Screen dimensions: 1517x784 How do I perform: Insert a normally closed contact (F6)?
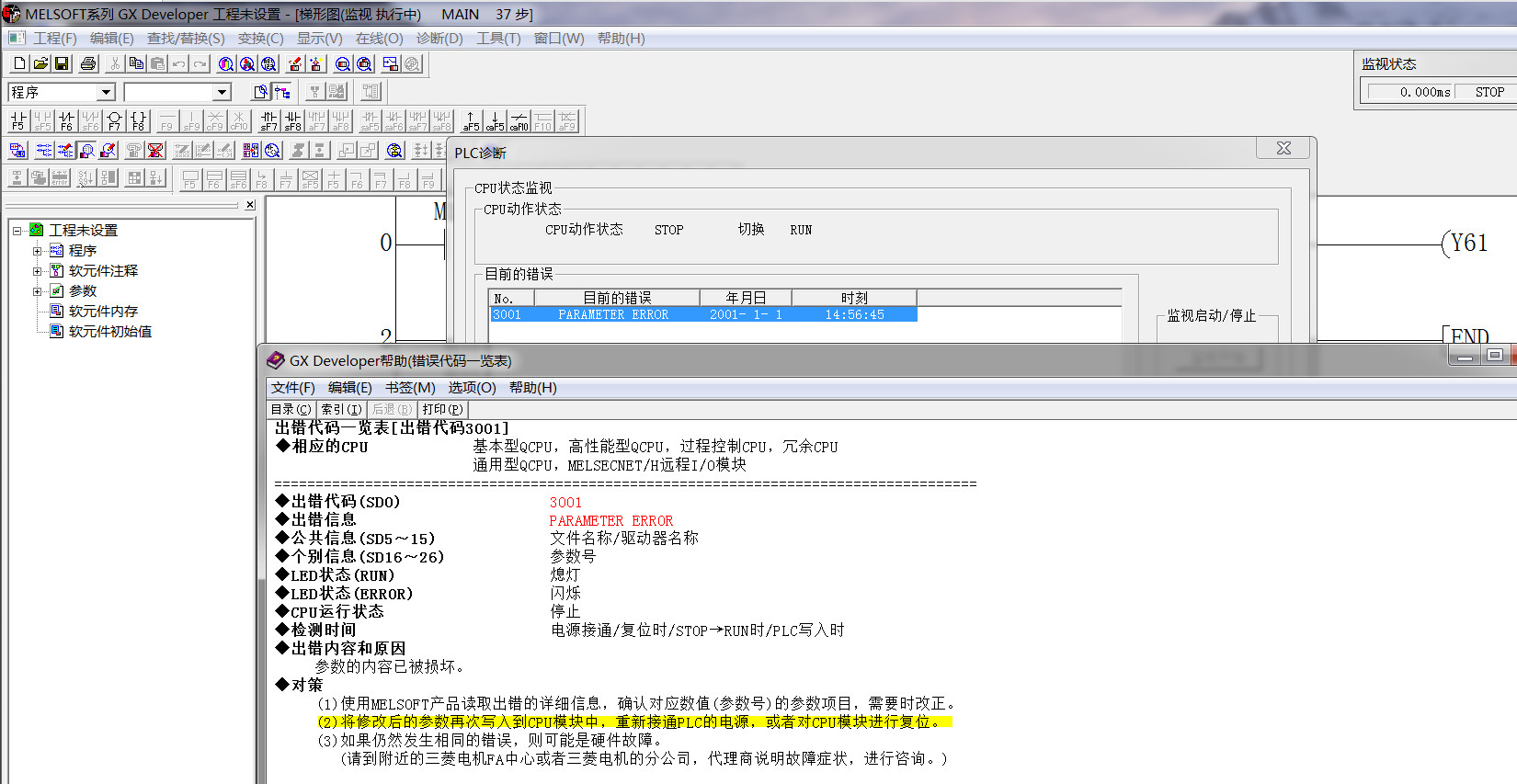point(66,120)
